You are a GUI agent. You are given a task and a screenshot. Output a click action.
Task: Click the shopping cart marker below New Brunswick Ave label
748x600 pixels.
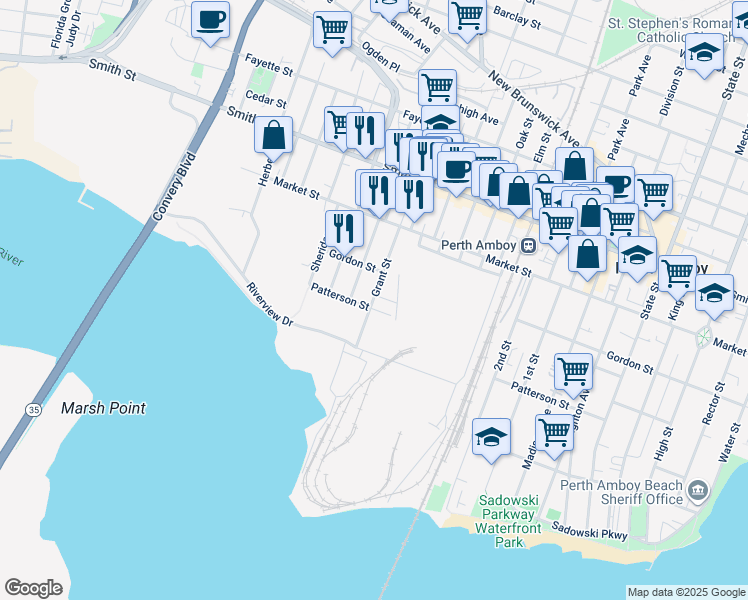point(652,191)
